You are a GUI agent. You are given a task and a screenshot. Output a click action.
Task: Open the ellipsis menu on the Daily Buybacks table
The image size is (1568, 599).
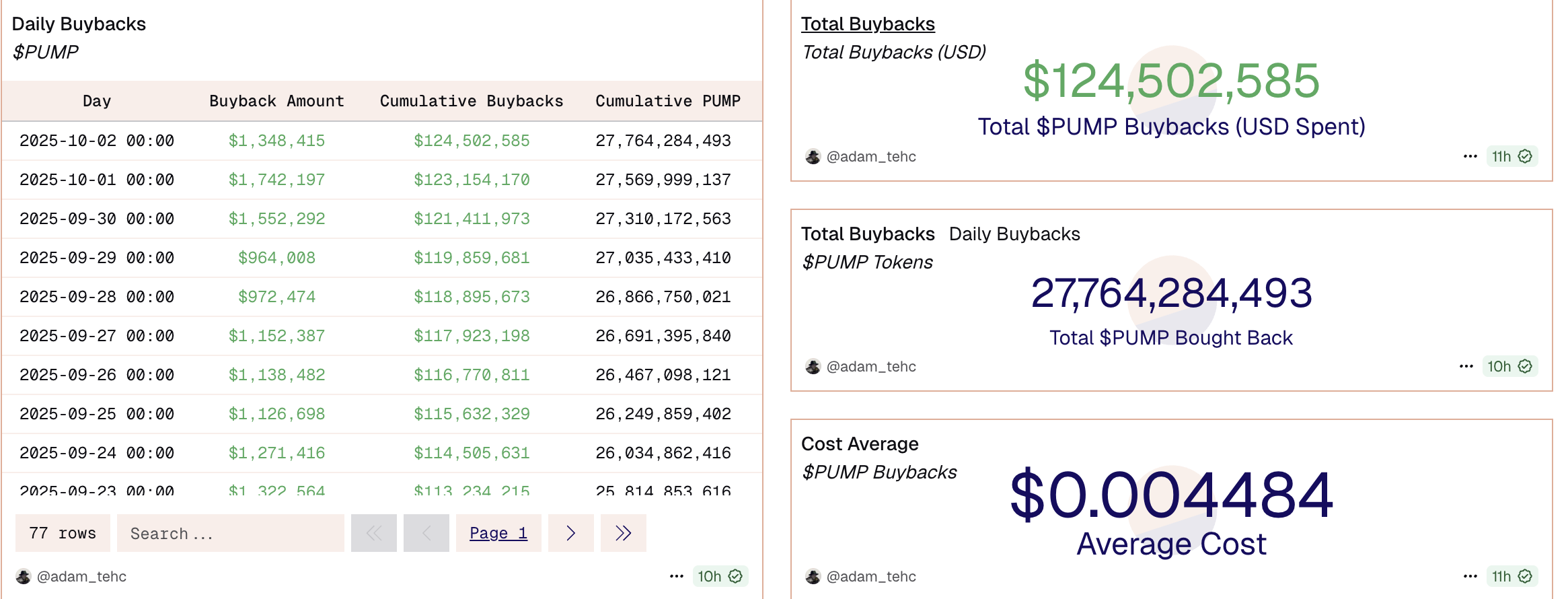coord(675,577)
